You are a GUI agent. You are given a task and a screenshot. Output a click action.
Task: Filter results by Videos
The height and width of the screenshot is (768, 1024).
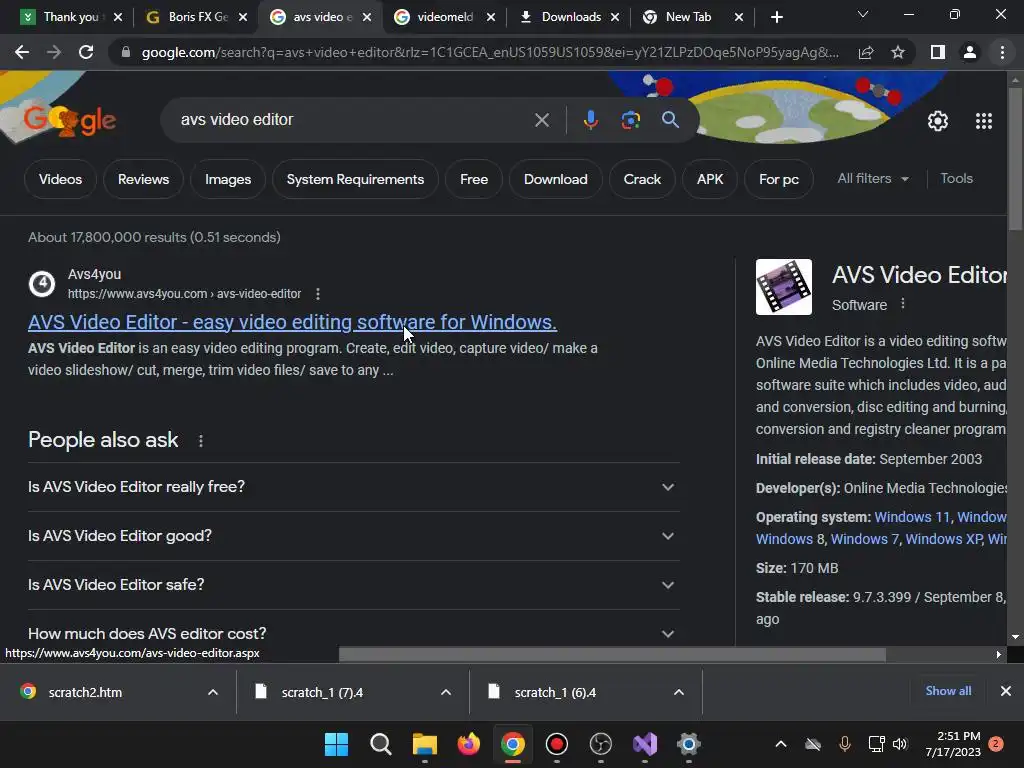coord(60,179)
